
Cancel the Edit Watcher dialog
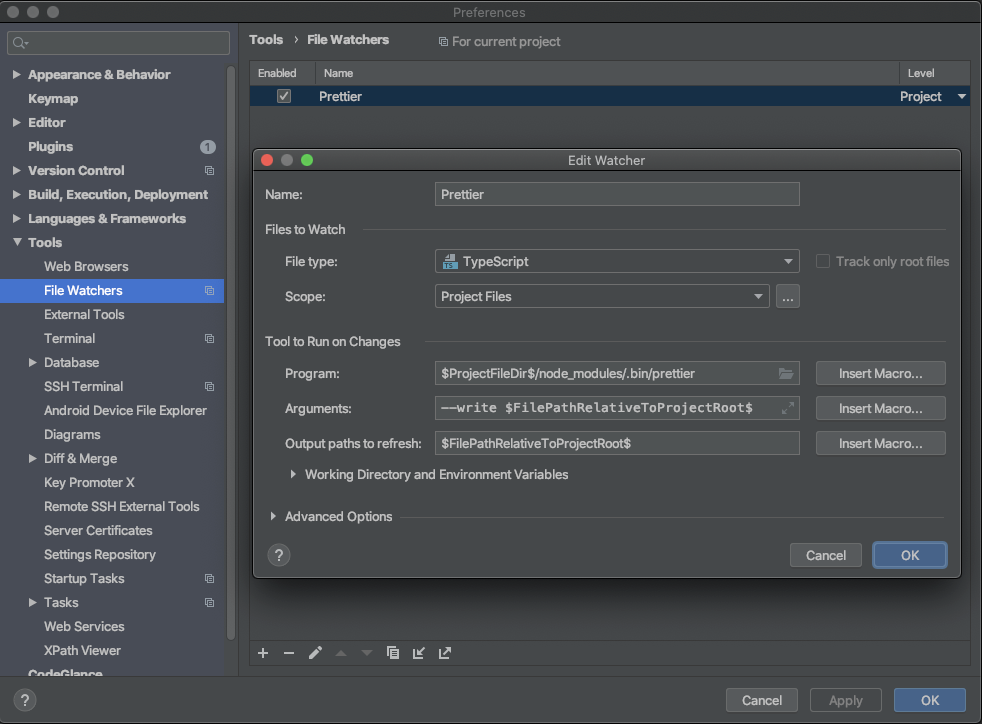[825, 556]
